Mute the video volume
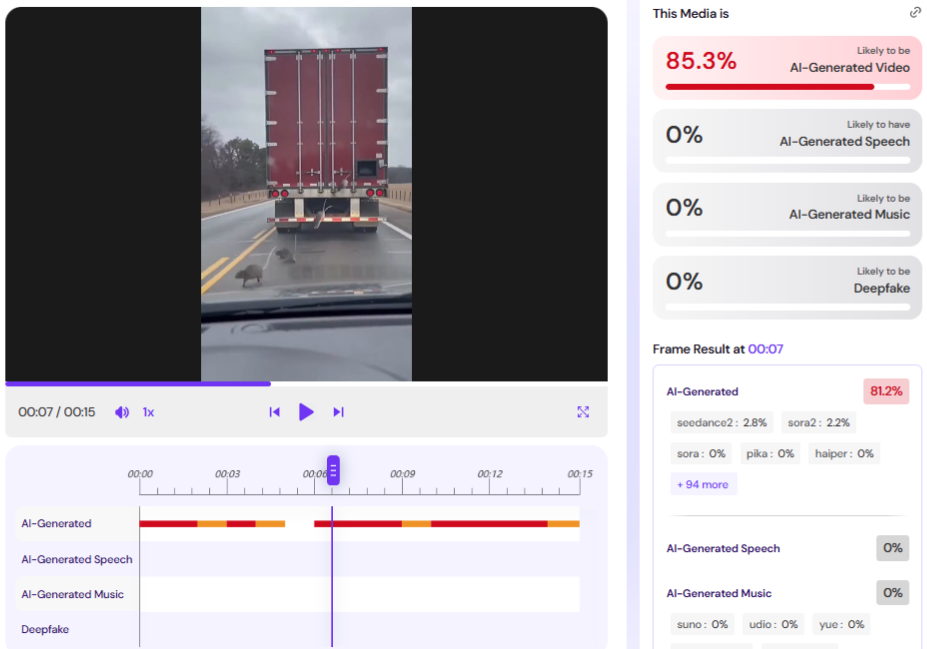Image resolution: width=927 pixels, height=649 pixels. click(x=122, y=412)
